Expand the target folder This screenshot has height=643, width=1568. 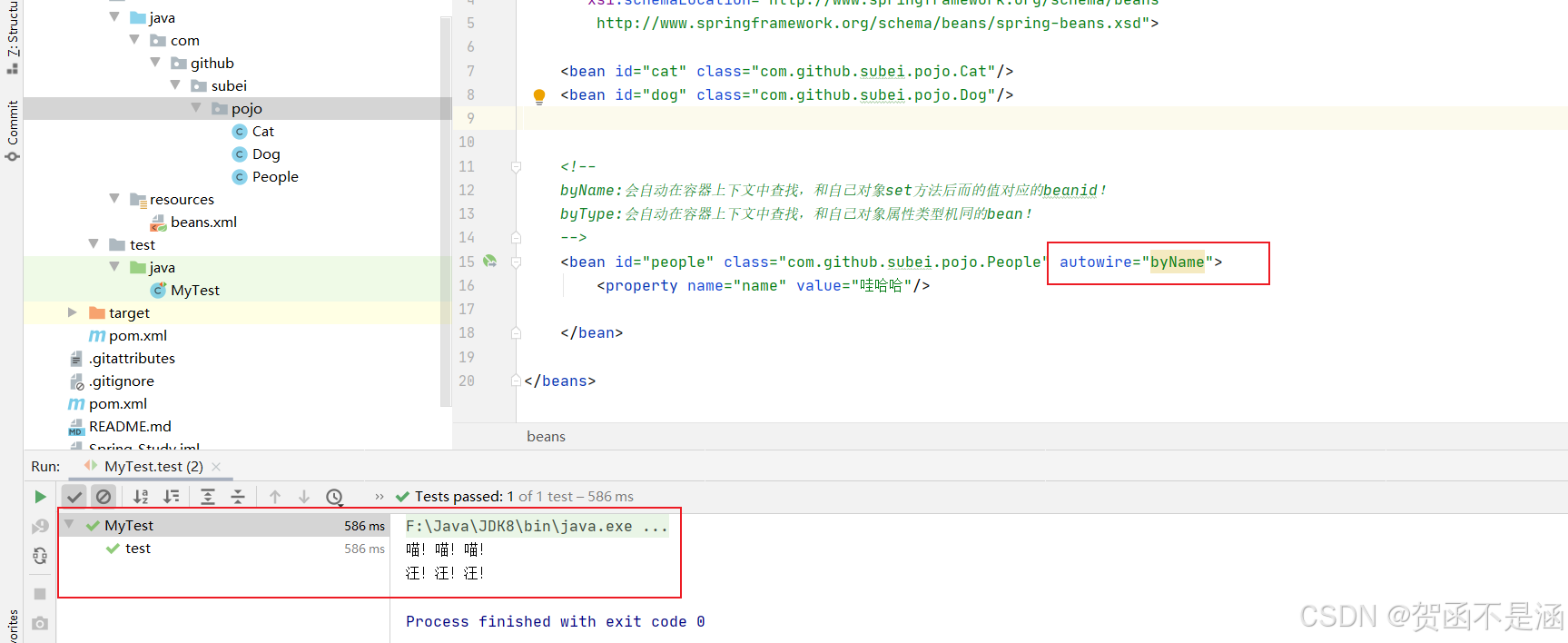click(x=73, y=312)
